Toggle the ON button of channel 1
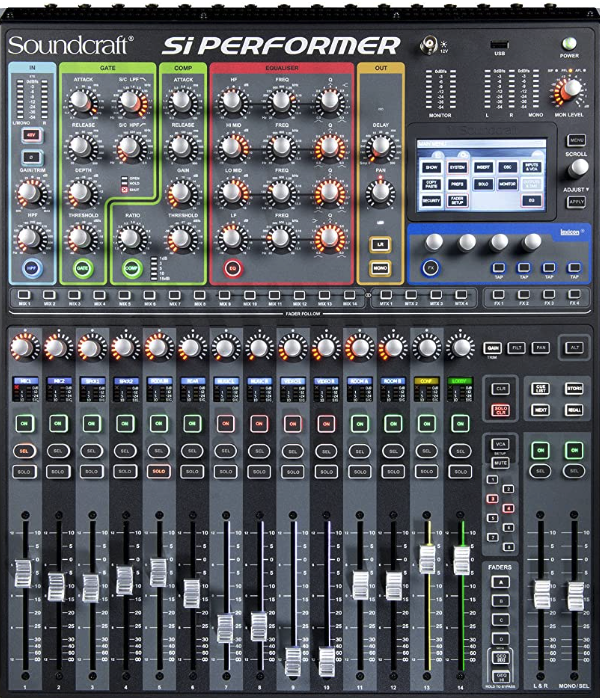Image resolution: width=600 pixels, height=698 pixels. (24, 423)
